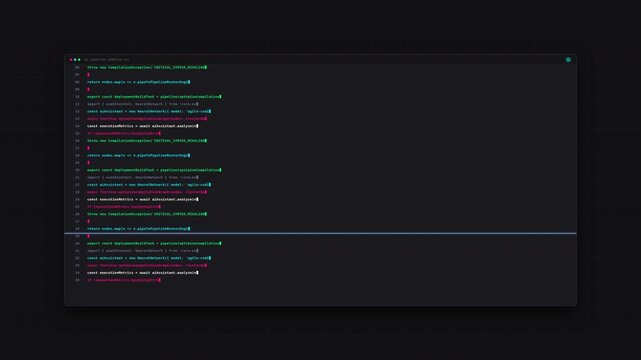
Task: Click the green circular status icon in title bar
Action: click(x=568, y=60)
